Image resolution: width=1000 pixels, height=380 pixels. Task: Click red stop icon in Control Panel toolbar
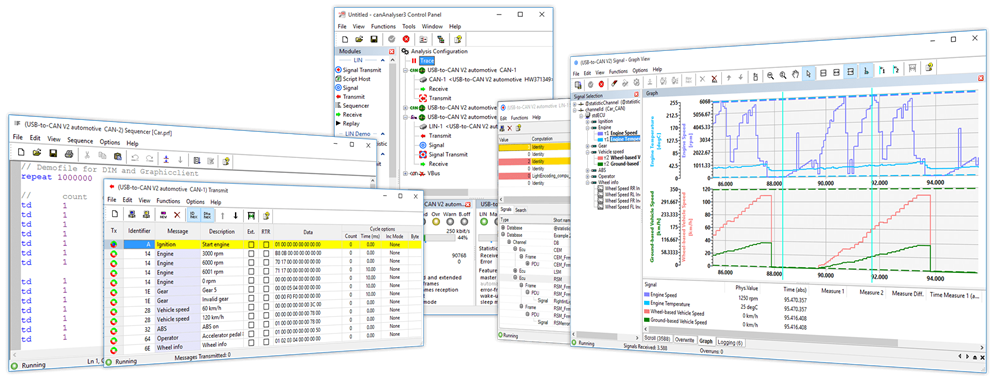point(406,39)
